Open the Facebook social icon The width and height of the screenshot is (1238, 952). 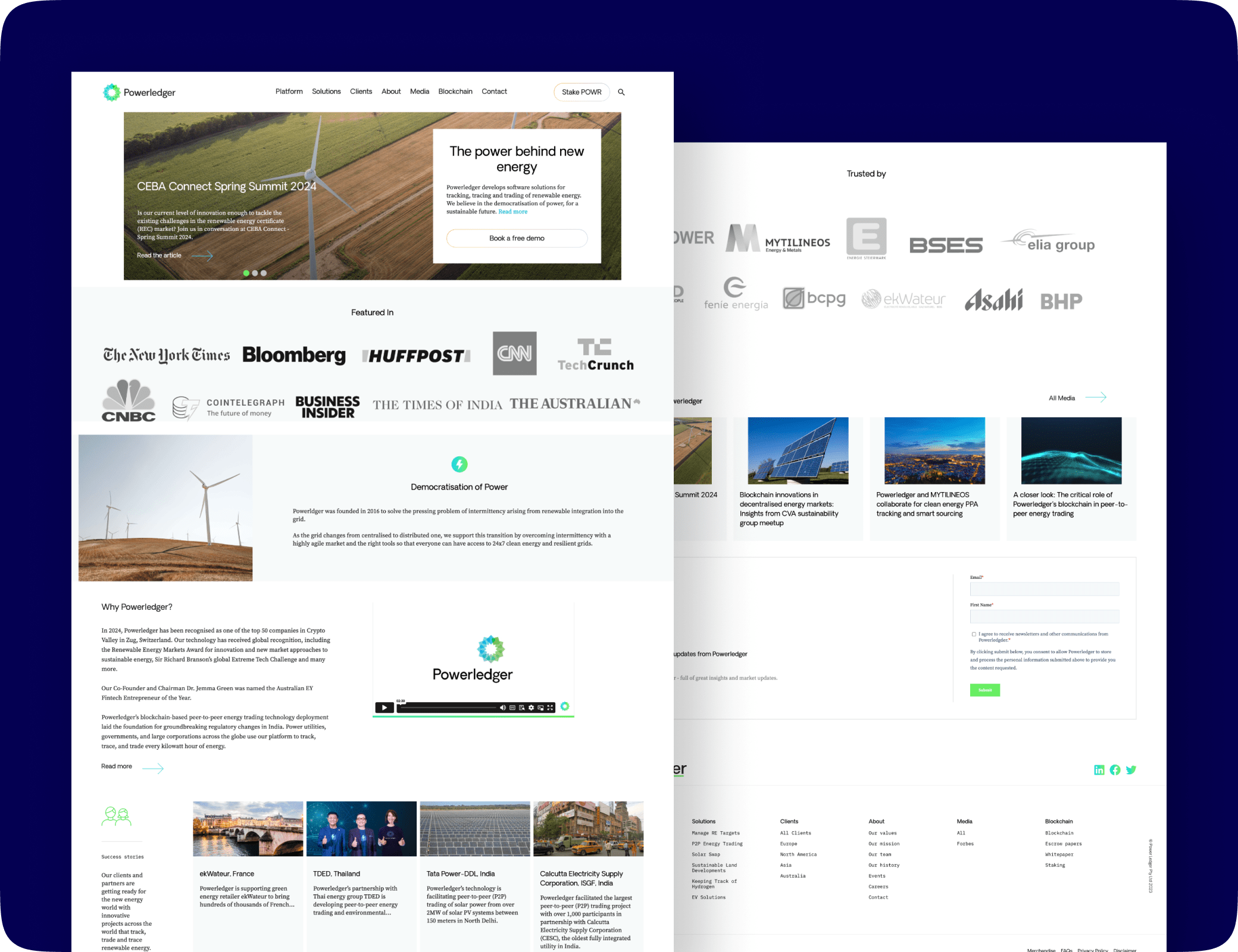1115,770
